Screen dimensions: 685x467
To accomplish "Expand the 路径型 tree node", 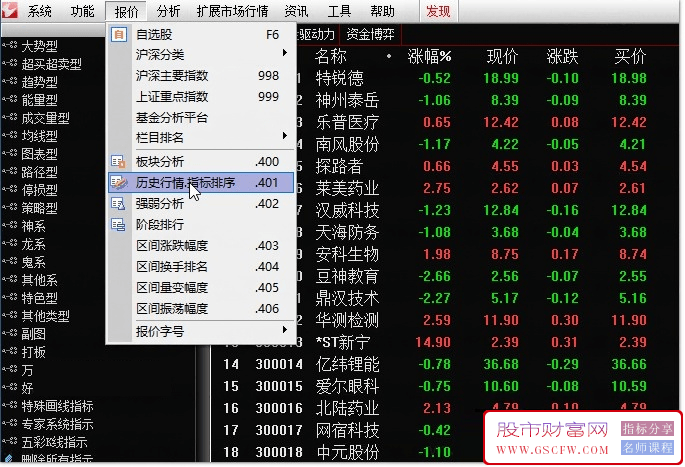I will (x=9, y=171).
